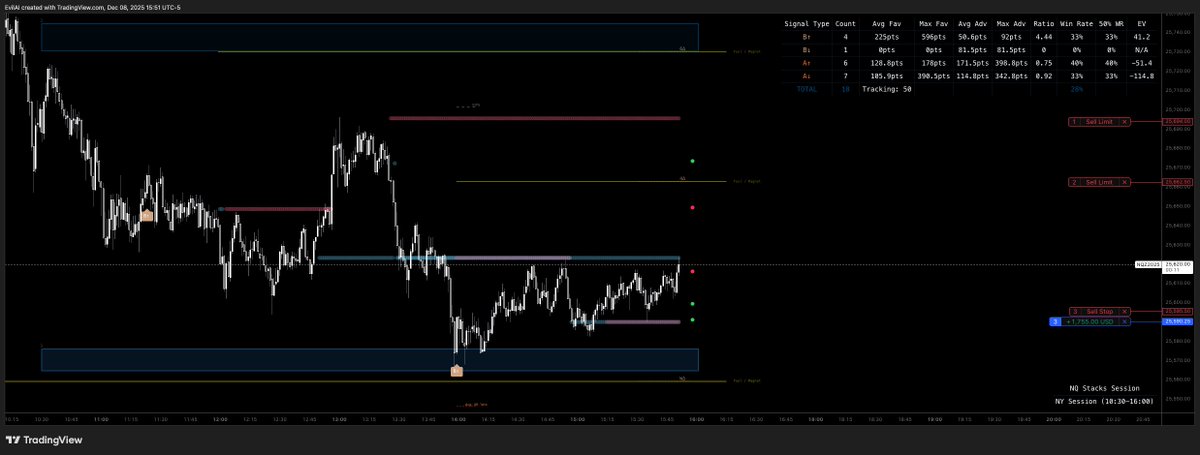Click the 'Count' column header
Image resolution: width=1200 pixels, height=455 pixels.
point(846,22)
